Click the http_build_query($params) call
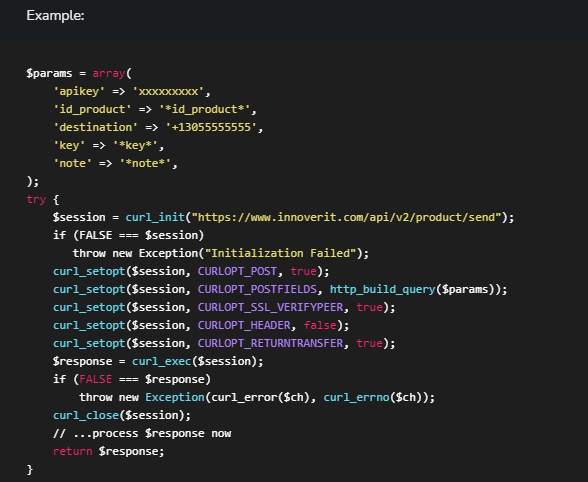The height and width of the screenshot is (482, 588). 412,289
